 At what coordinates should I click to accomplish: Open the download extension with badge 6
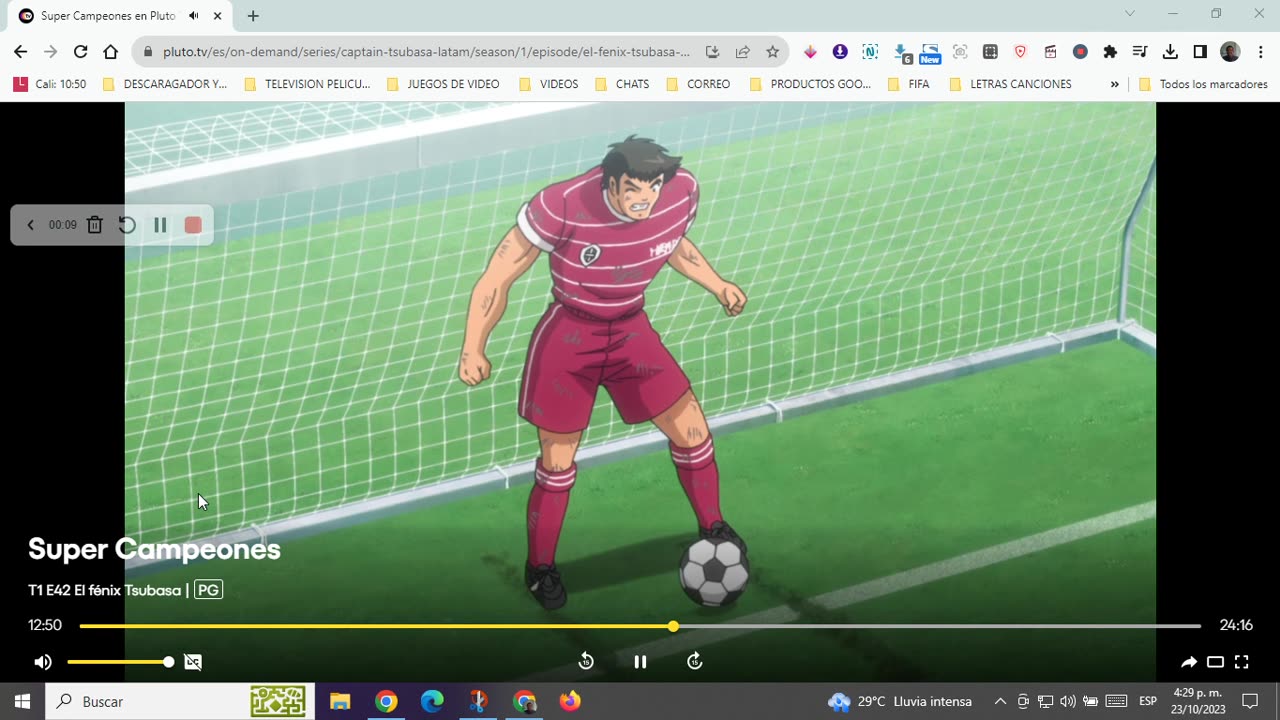pos(903,53)
